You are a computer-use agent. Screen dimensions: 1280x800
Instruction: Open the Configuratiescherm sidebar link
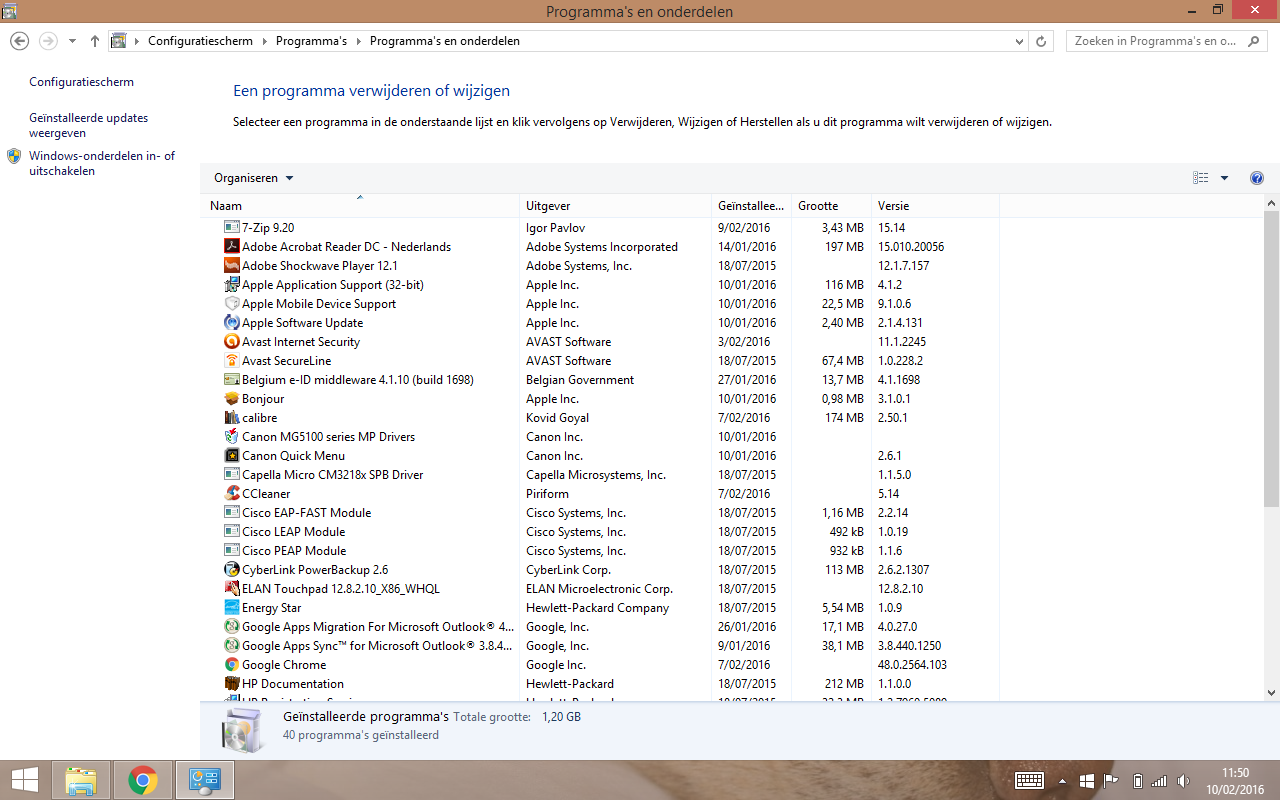pos(81,82)
